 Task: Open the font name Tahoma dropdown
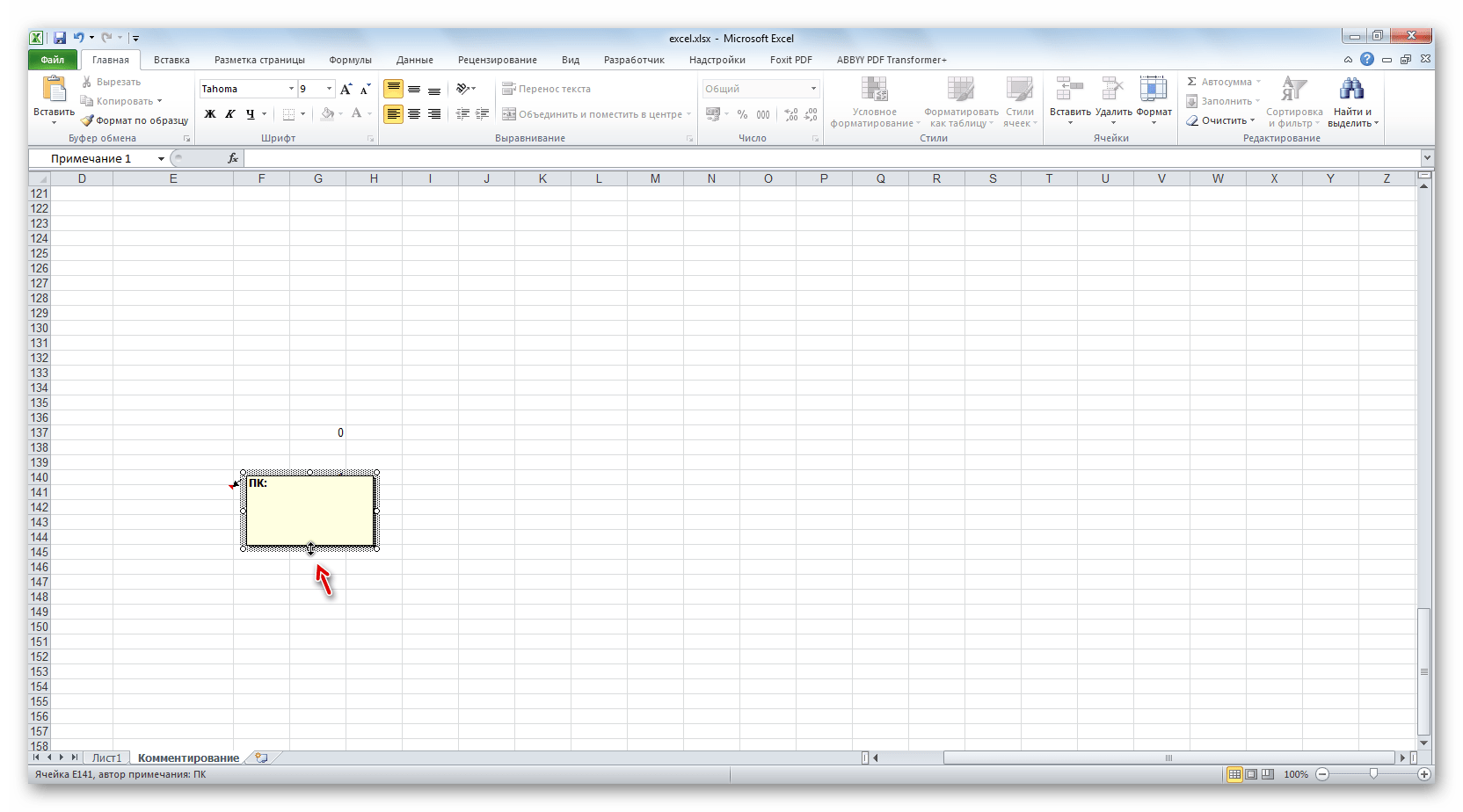pyautogui.click(x=291, y=89)
